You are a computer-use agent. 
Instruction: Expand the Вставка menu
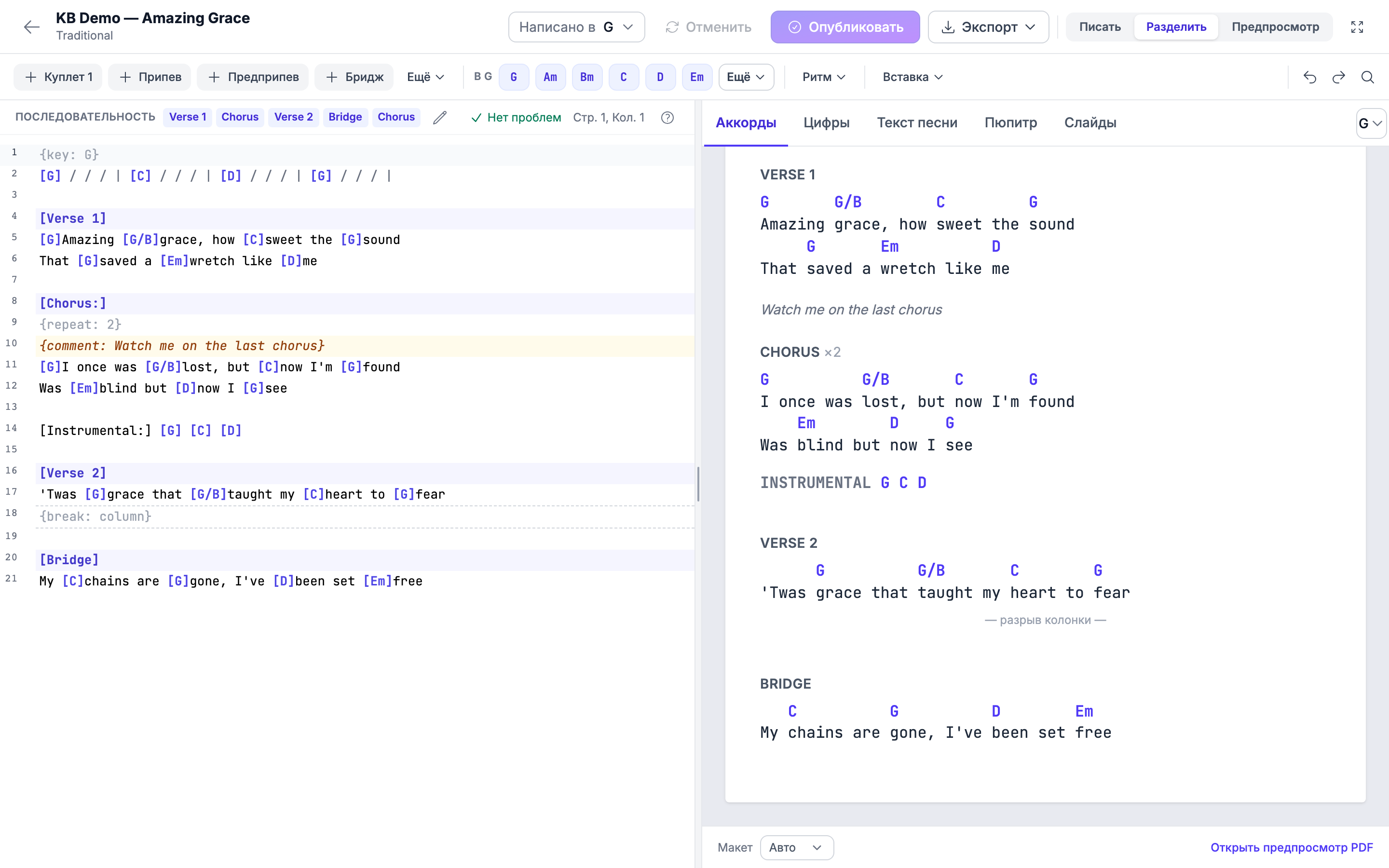[912, 77]
